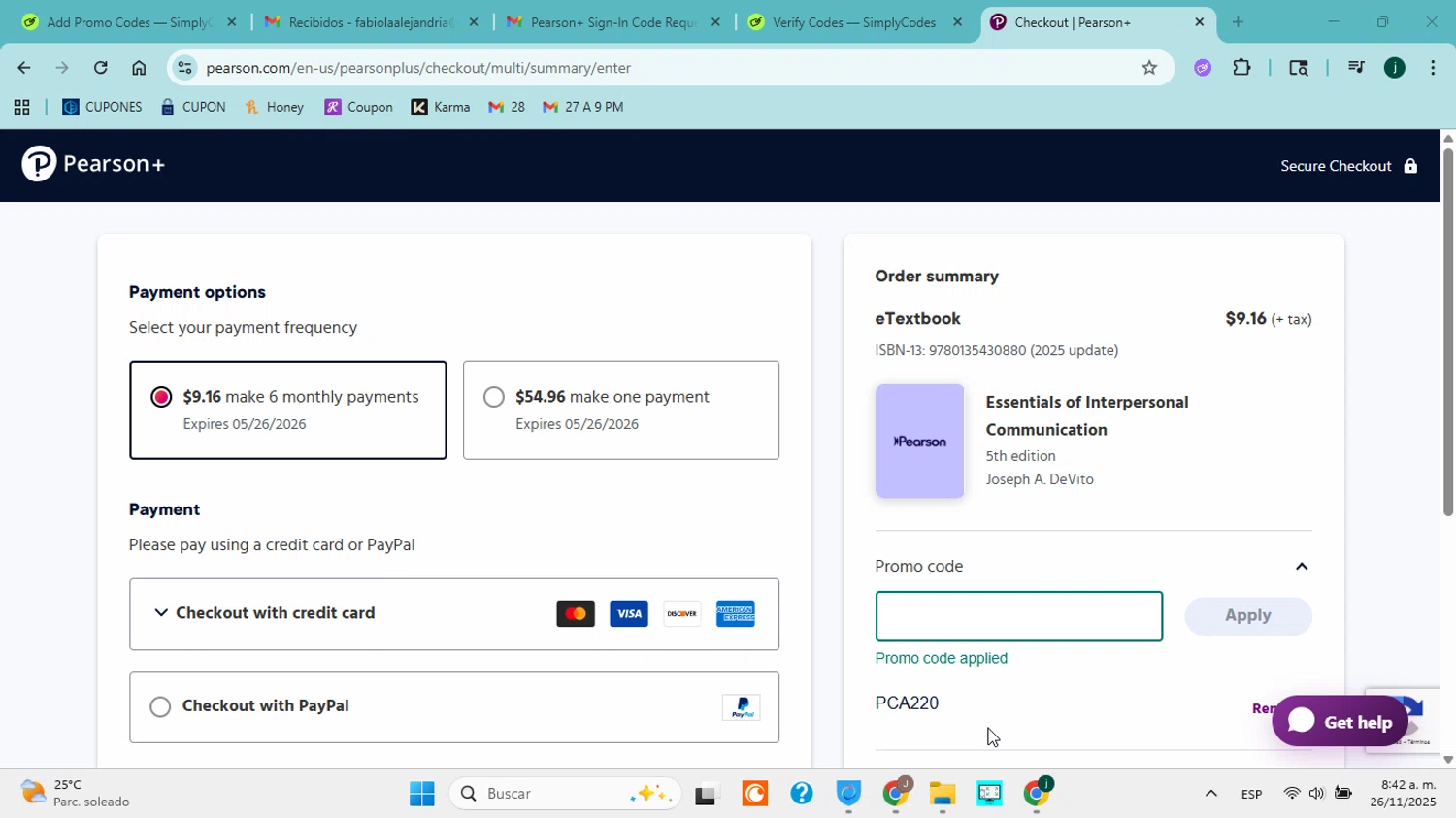The height and width of the screenshot is (818, 1456).
Task: Click the Pearson+ logo in header
Action: (93, 164)
